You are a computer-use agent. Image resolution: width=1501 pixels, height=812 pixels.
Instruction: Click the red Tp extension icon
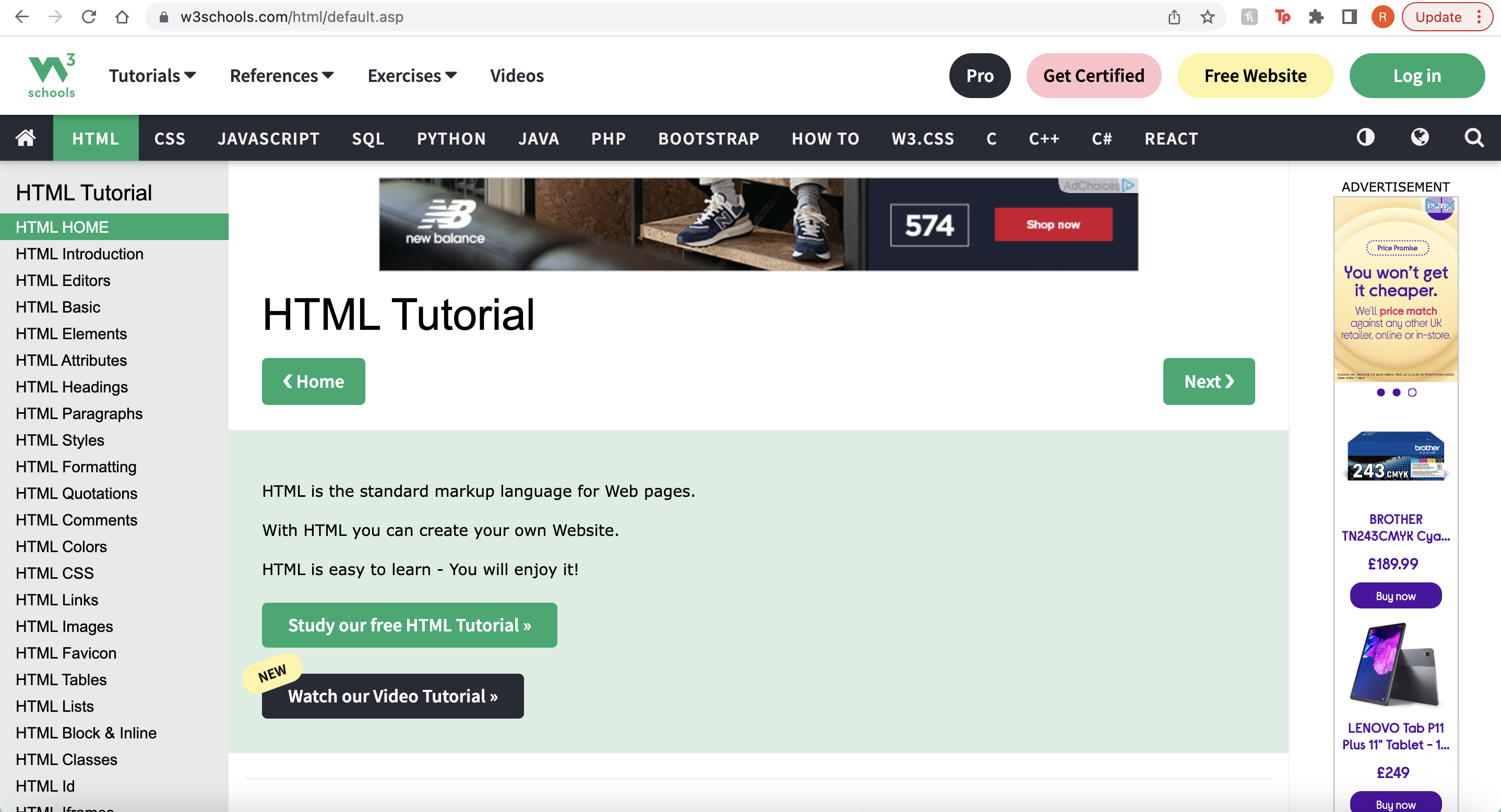click(x=1282, y=17)
